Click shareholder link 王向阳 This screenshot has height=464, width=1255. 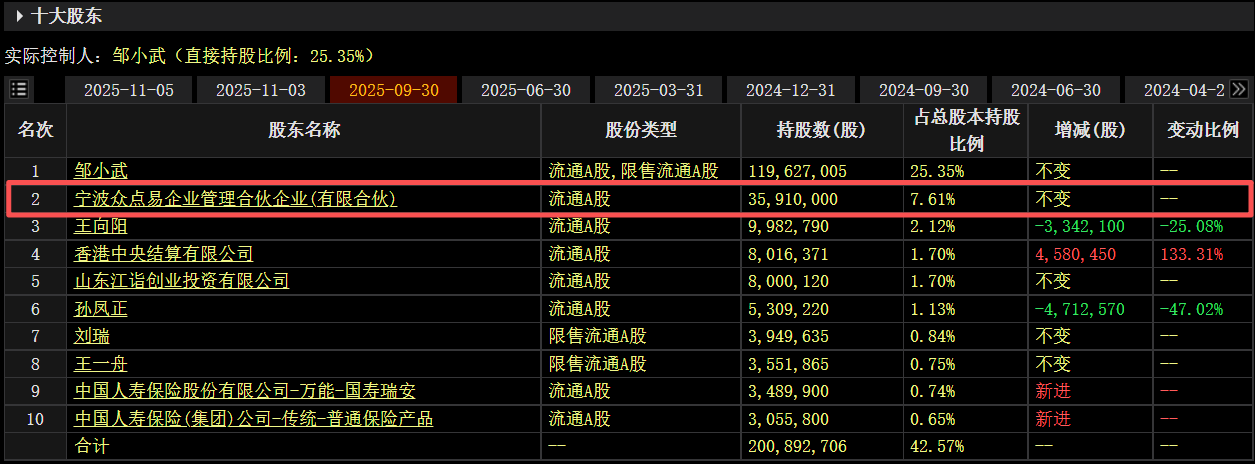click(101, 226)
